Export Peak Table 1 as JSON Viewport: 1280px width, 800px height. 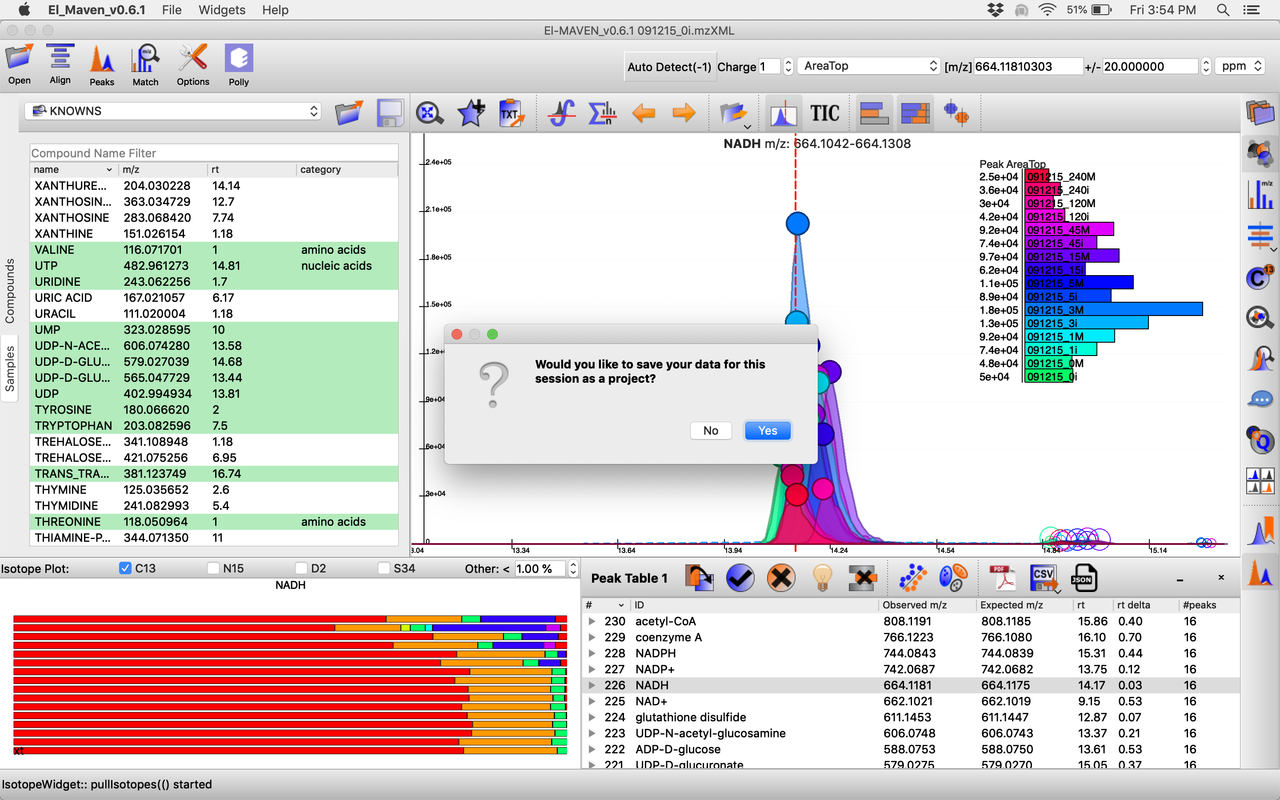pyautogui.click(x=1084, y=578)
